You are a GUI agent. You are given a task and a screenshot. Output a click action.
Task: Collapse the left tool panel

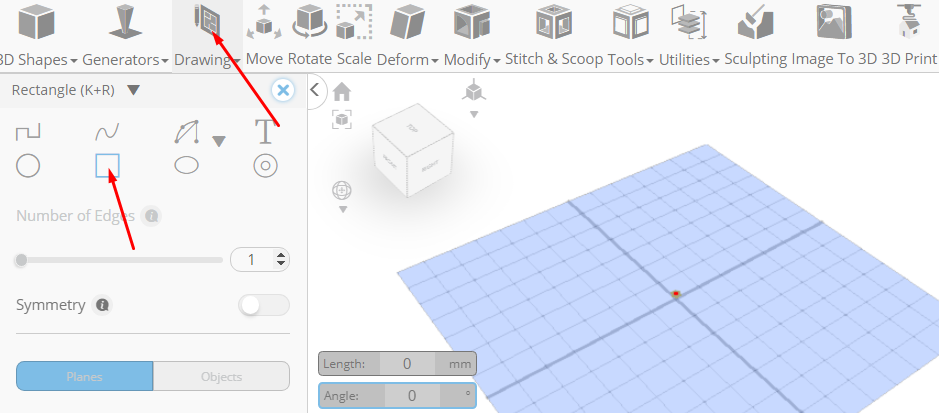(315, 90)
